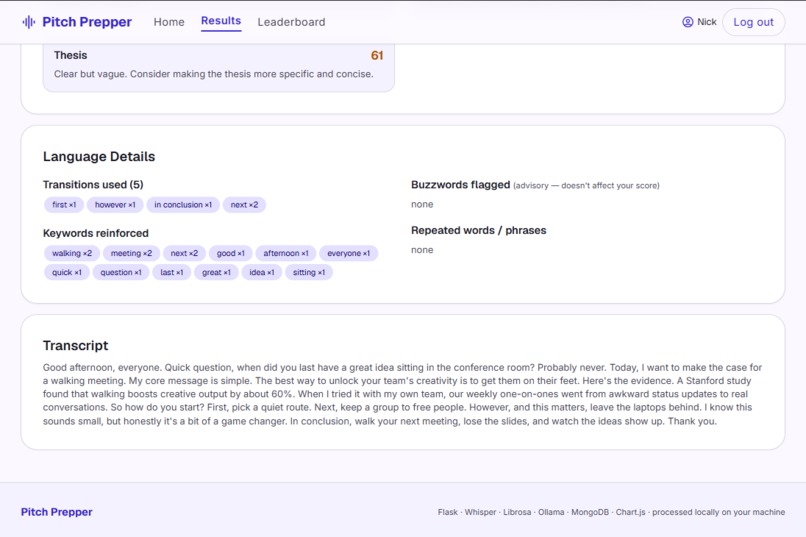The width and height of the screenshot is (806, 537).
Task: Log out using the Log out button
Action: click(x=753, y=22)
